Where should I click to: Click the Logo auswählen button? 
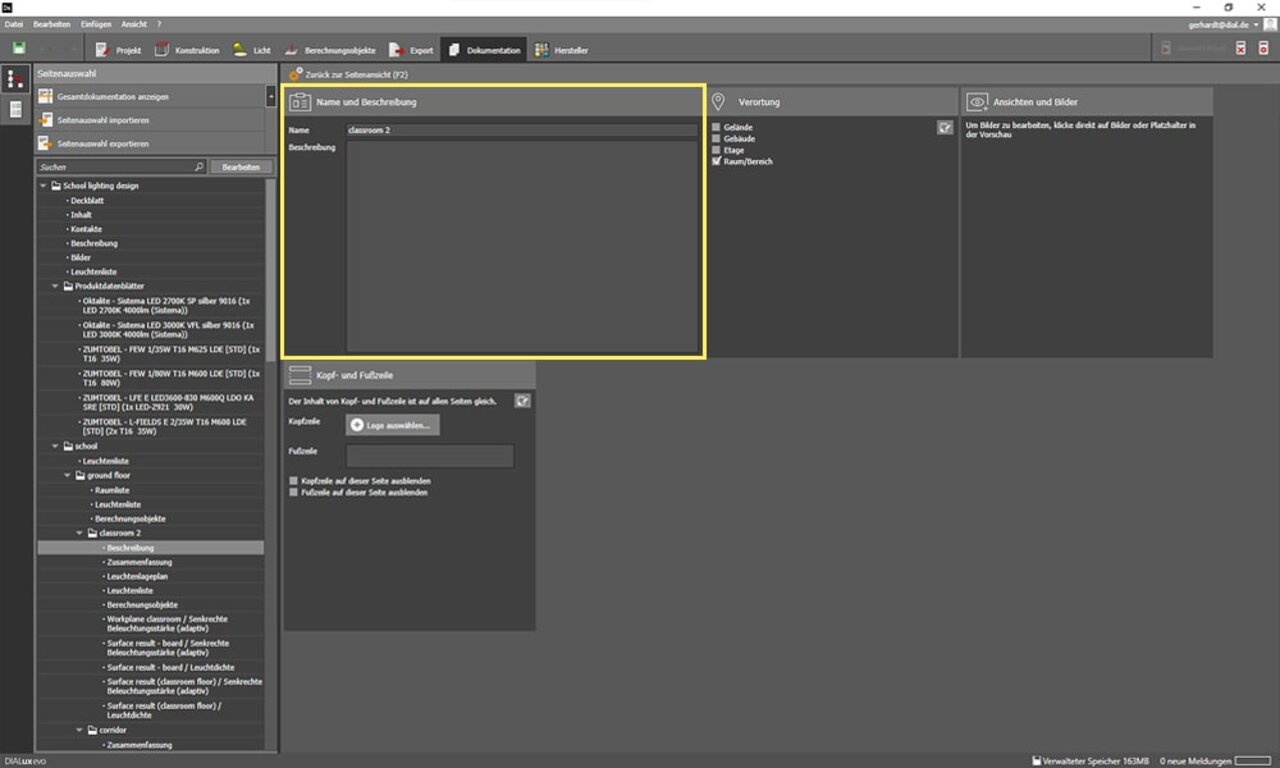392,425
